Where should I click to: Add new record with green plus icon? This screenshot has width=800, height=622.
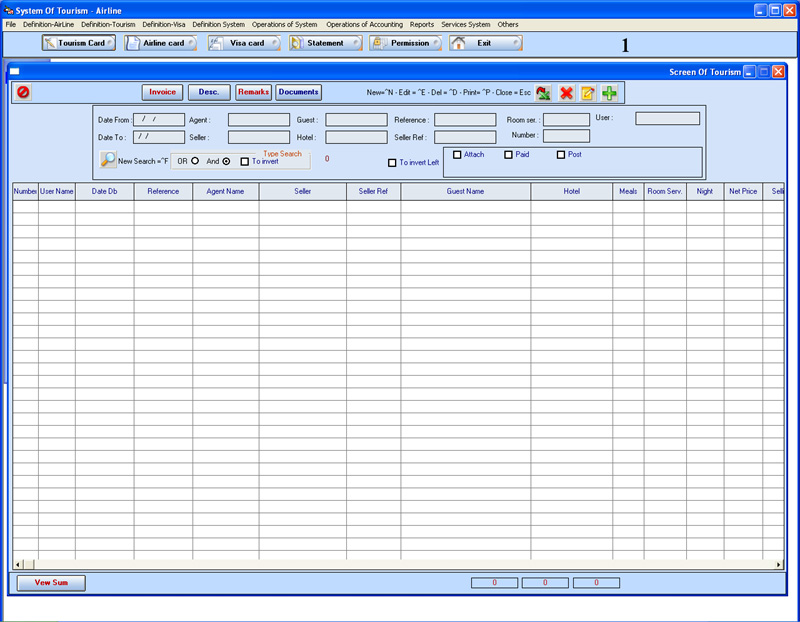click(610, 93)
